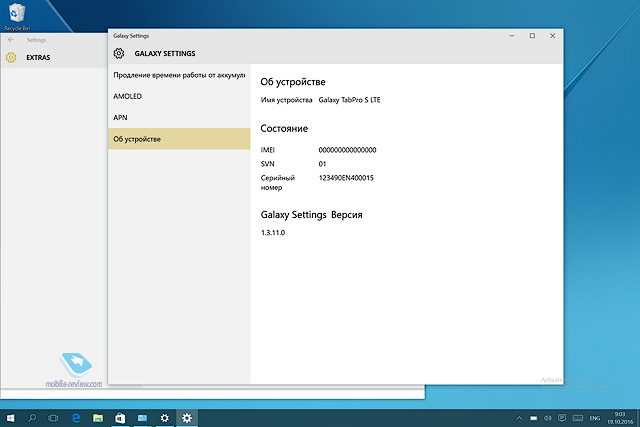Click the Extras gear icon in Settings window
This screenshot has width=640, height=427.
pos(11,58)
